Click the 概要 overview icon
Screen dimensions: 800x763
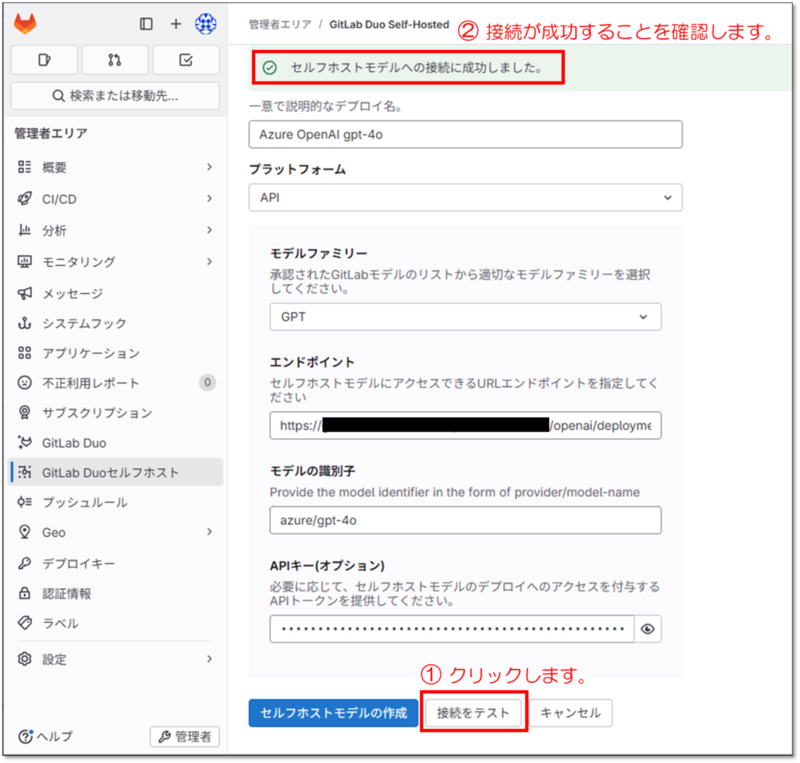point(24,167)
